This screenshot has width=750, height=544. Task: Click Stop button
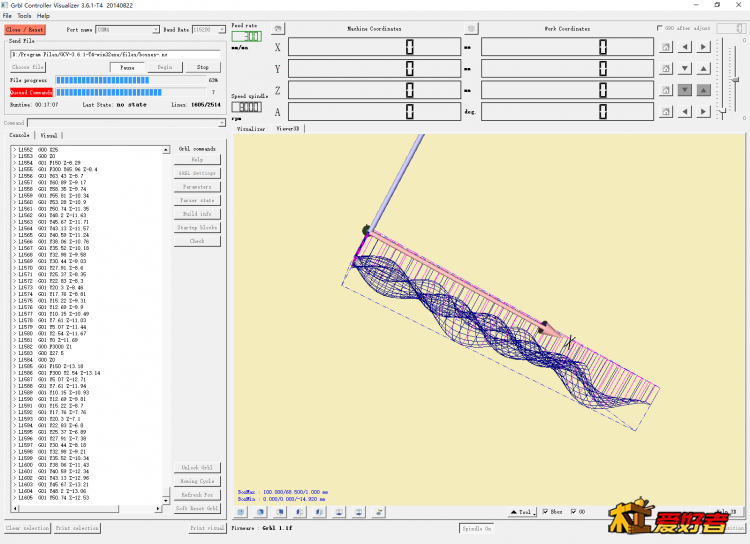203,67
